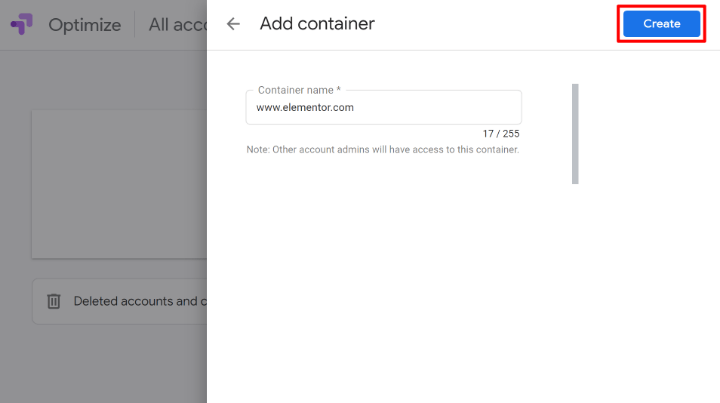Click the Add container panel scrollbar
The width and height of the screenshot is (720, 403).
point(575,133)
